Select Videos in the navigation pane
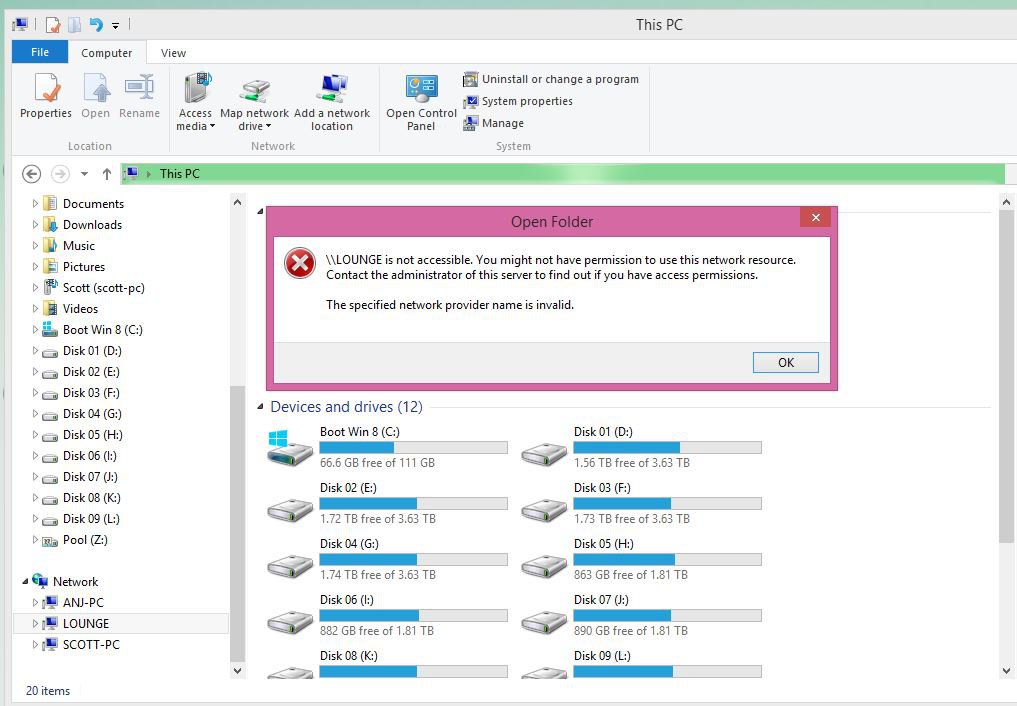Viewport: 1017px width, 706px height. (80, 309)
